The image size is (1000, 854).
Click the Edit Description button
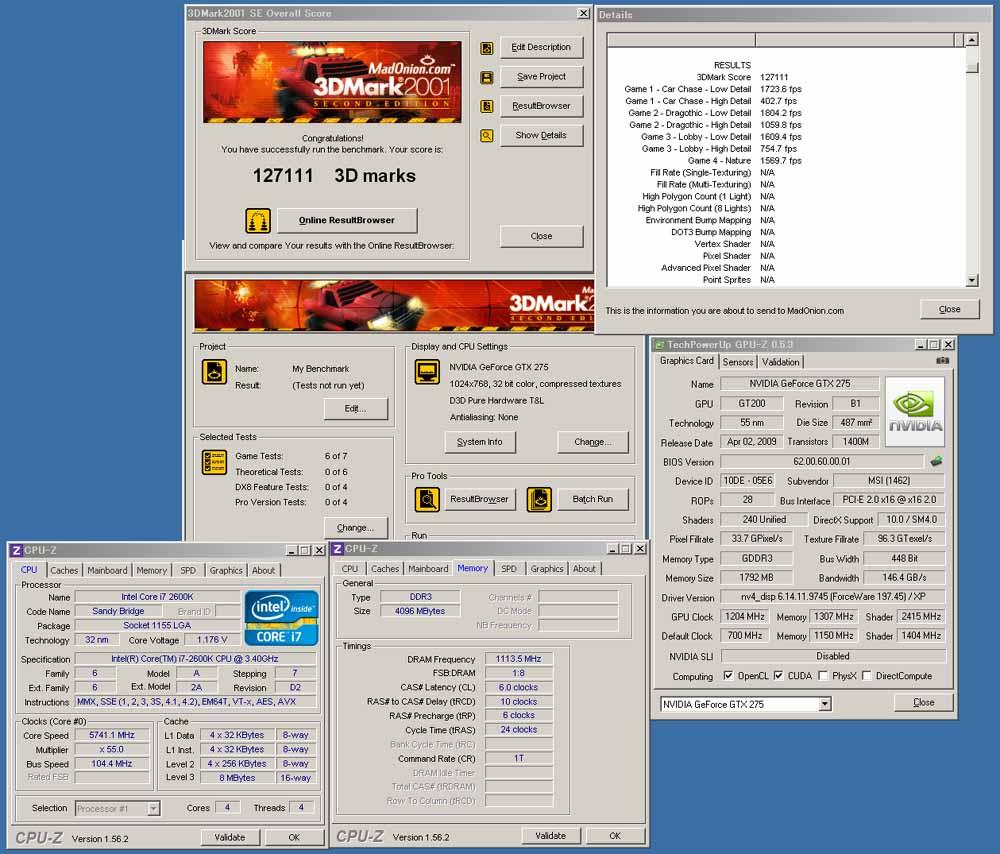[x=541, y=47]
